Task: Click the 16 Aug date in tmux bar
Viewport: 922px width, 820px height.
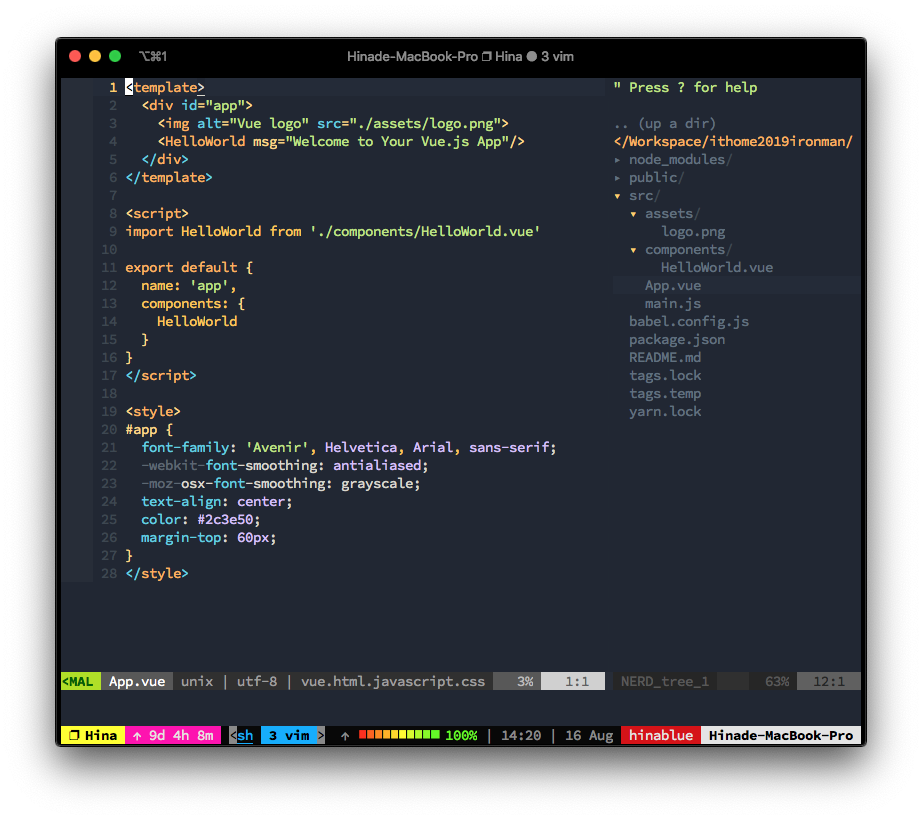Action: tap(589, 735)
